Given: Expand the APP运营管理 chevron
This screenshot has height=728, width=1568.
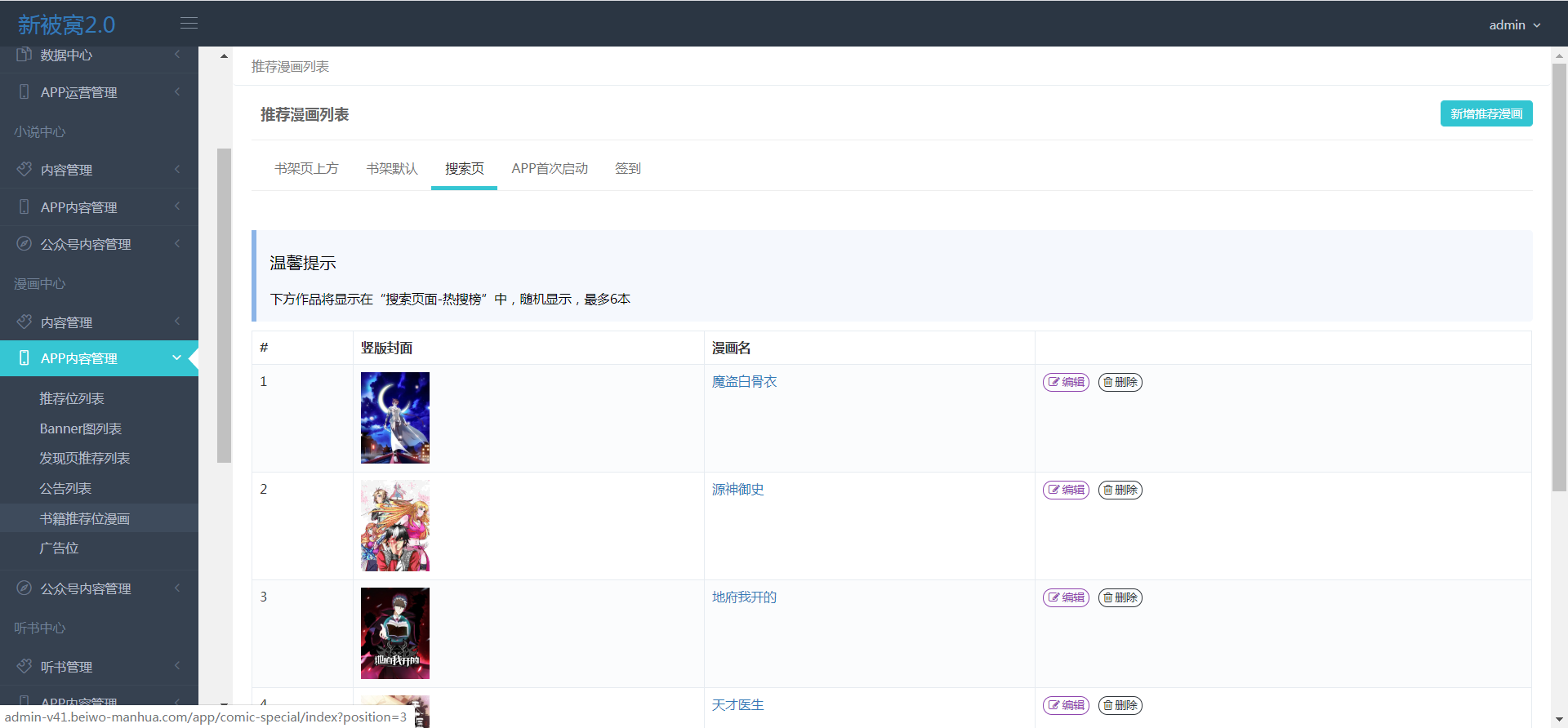Looking at the screenshot, I should click(177, 91).
